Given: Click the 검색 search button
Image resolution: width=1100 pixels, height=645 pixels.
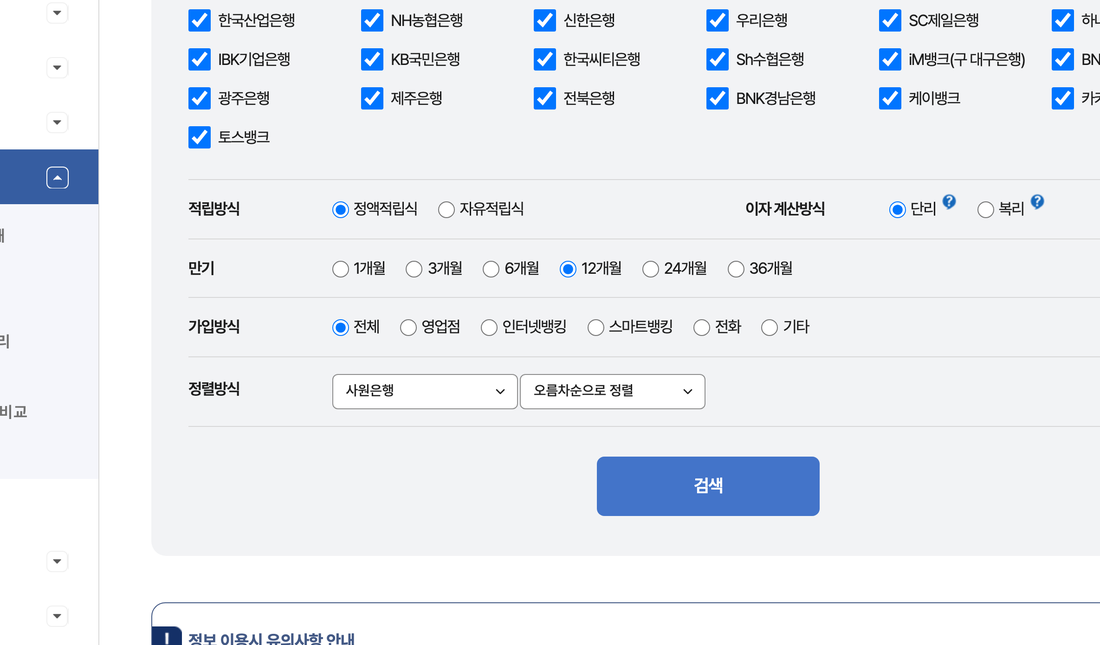Looking at the screenshot, I should [x=708, y=486].
